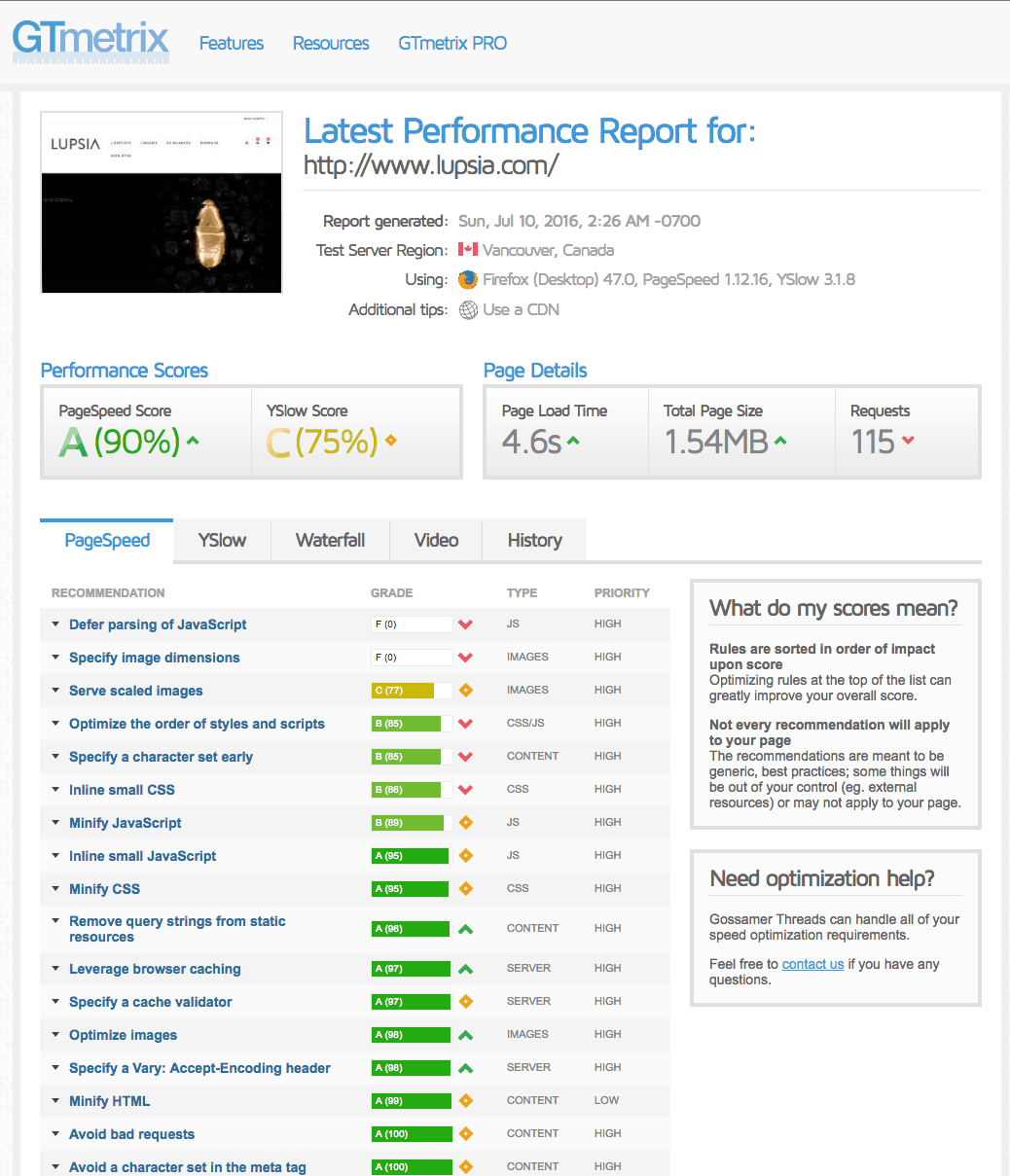Click the green arrow next to PageSpeed Score
This screenshot has width=1010, height=1176.
(193, 442)
